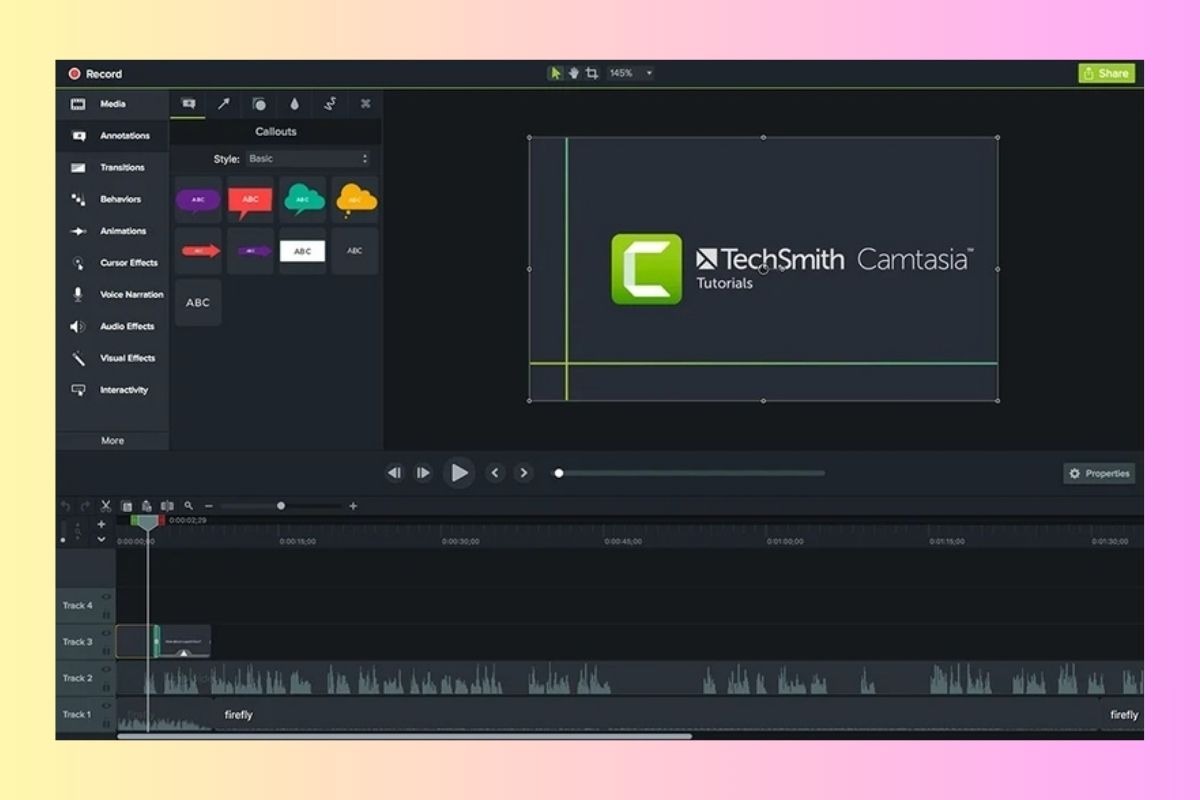Click the Play button
Image resolution: width=1200 pixels, height=800 pixels.
(x=459, y=473)
